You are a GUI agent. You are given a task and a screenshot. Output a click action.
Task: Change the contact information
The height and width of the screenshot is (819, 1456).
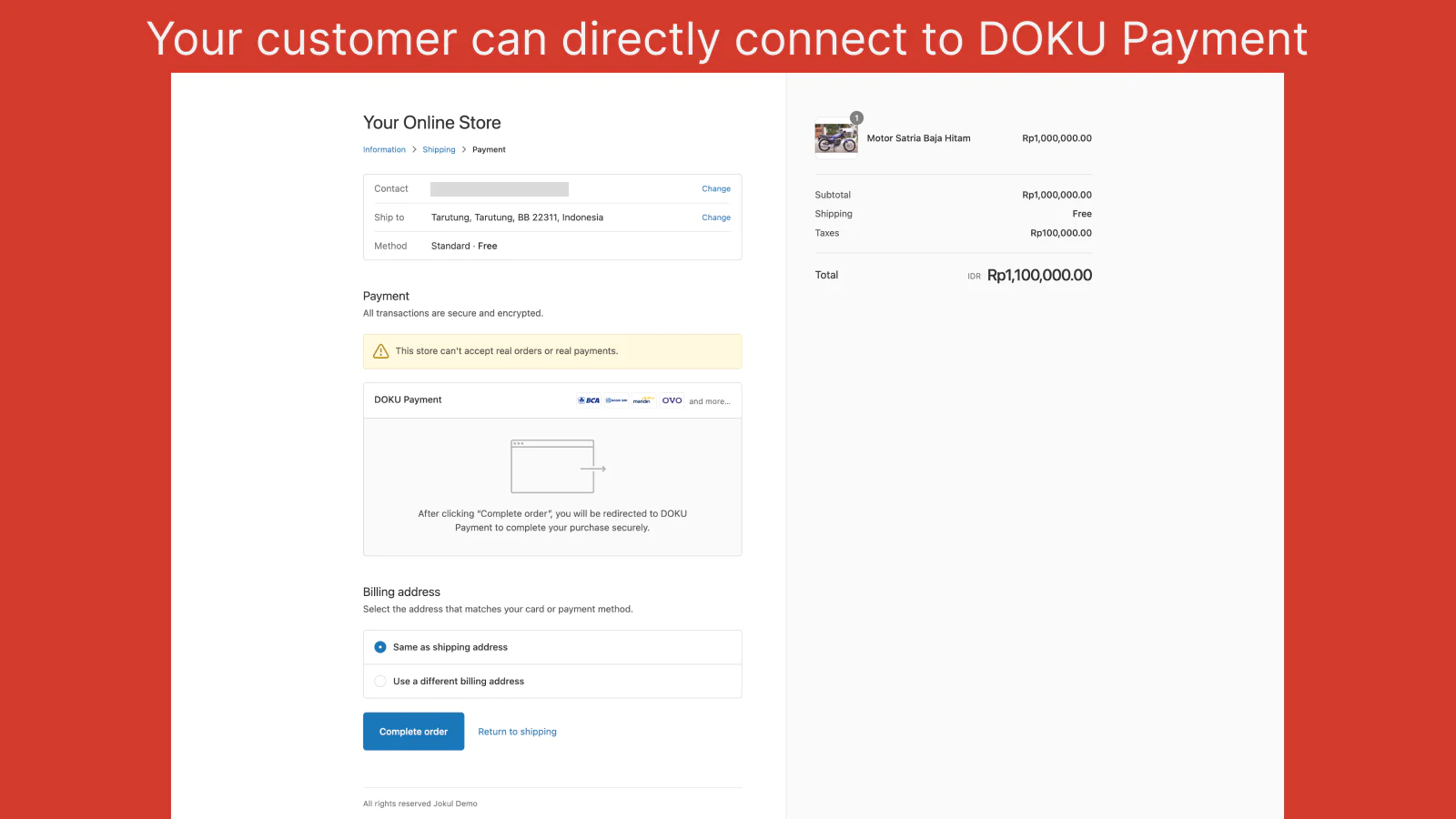(716, 189)
